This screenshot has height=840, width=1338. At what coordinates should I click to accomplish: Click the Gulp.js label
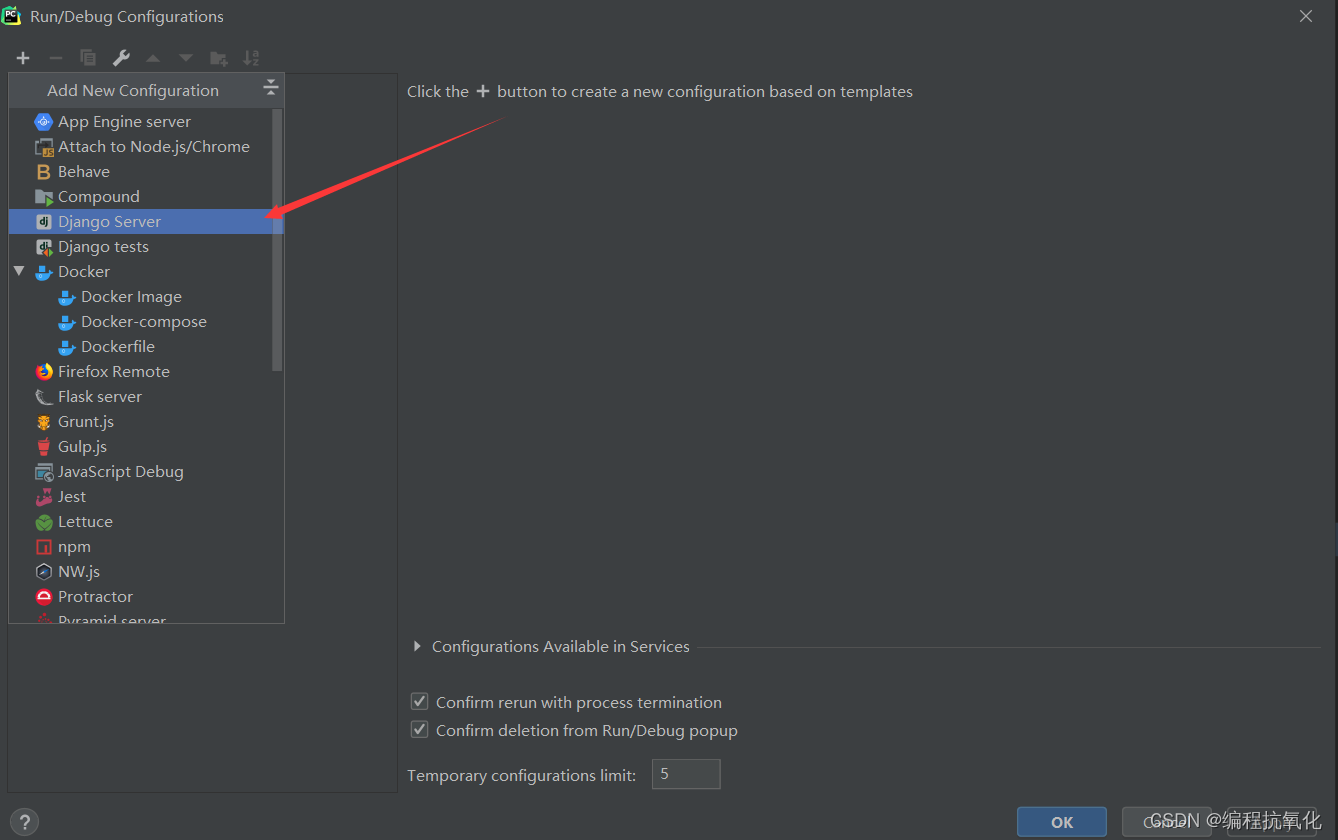pos(83,447)
